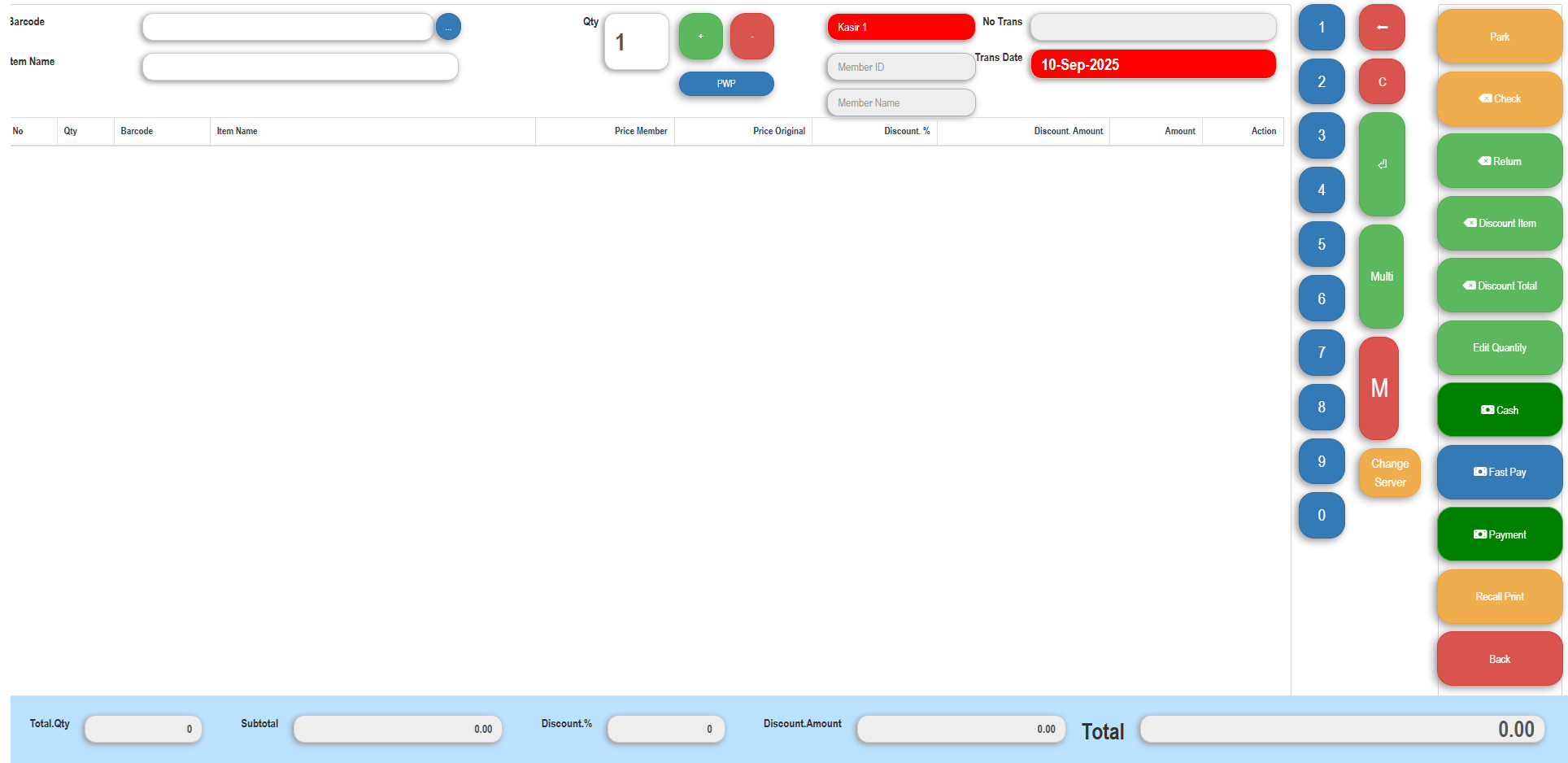Click the Fast Pay button
This screenshot has width=1568, height=763.
tap(1499, 472)
